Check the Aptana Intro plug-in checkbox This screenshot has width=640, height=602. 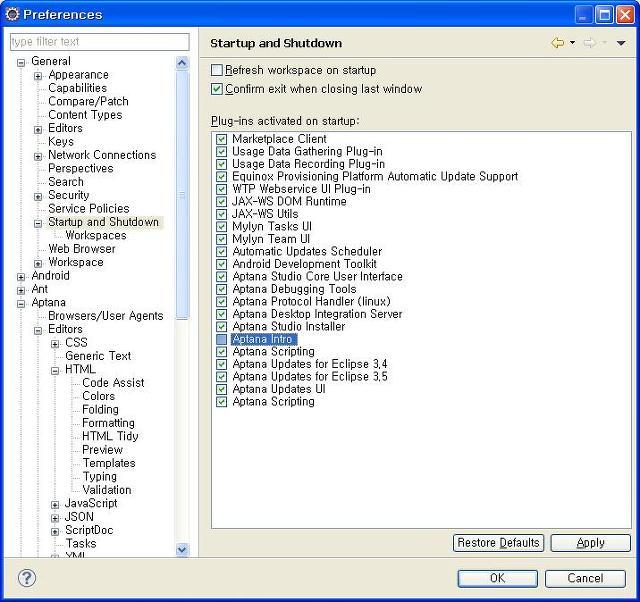click(x=221, y=339)
